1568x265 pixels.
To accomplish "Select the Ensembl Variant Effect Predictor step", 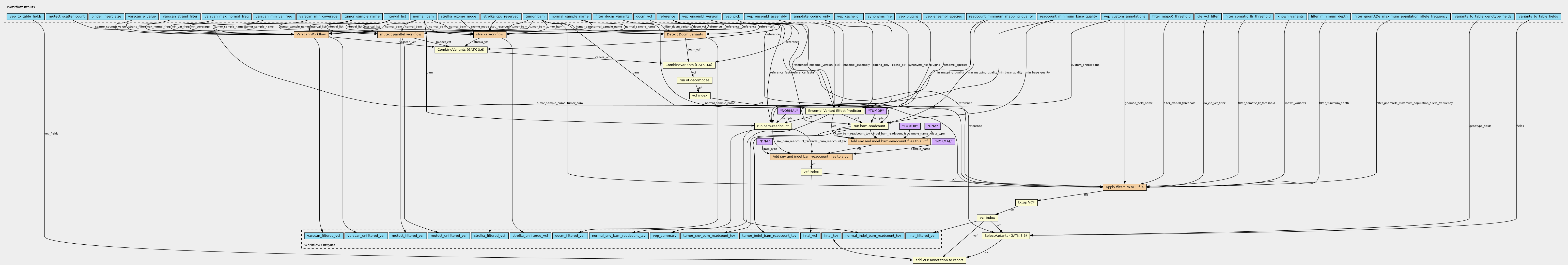I will click(x=834, y=111).
